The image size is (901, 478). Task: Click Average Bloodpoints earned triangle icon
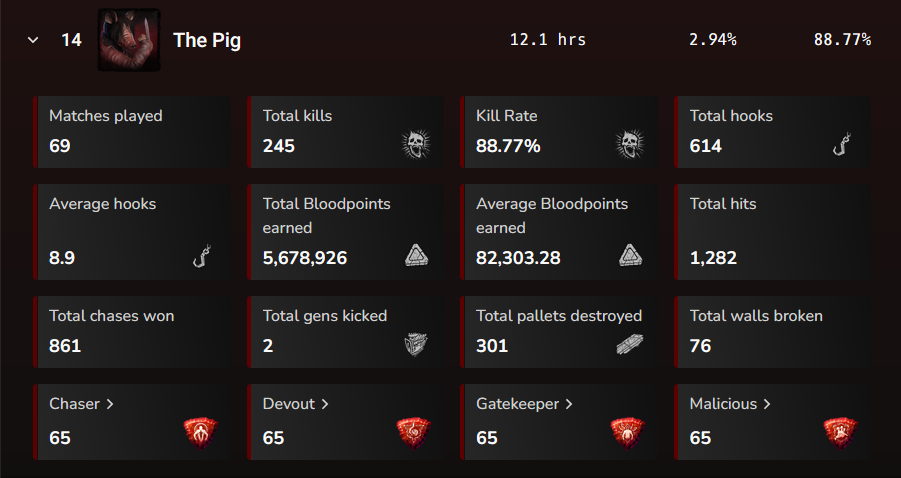coord(629,256)
